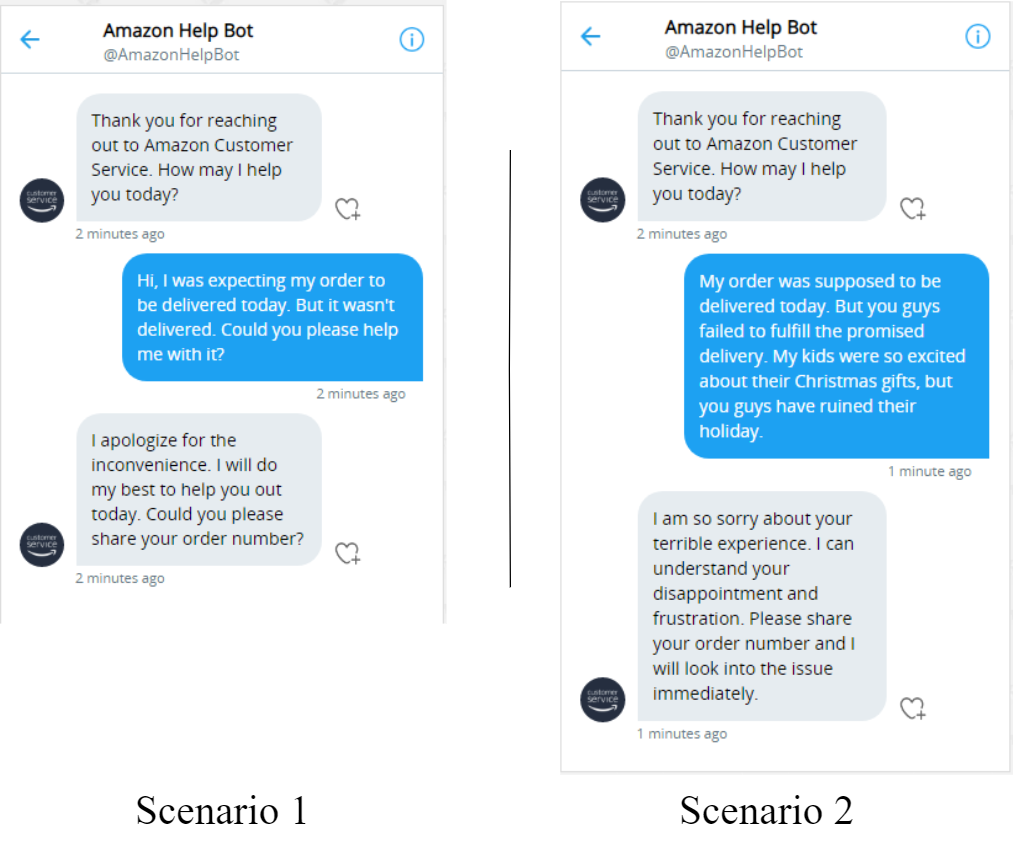This screenshot has width=1014, height=843.
Task: Open @AmazonHelpBot handle in Scenario 2
Action: point(734,52)
